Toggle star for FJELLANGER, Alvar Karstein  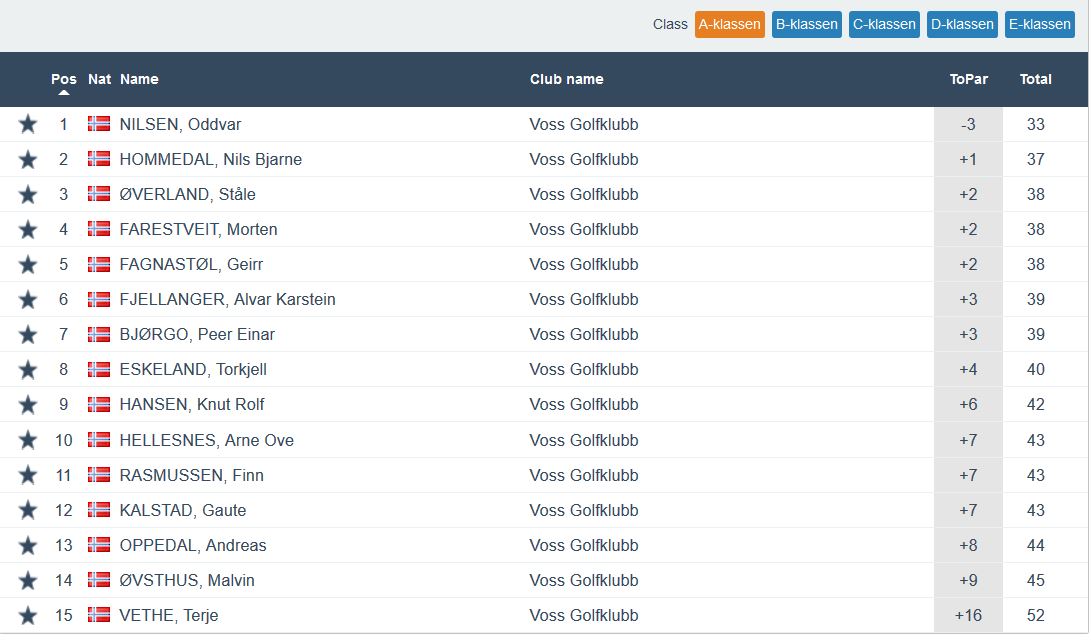[28, 299]
